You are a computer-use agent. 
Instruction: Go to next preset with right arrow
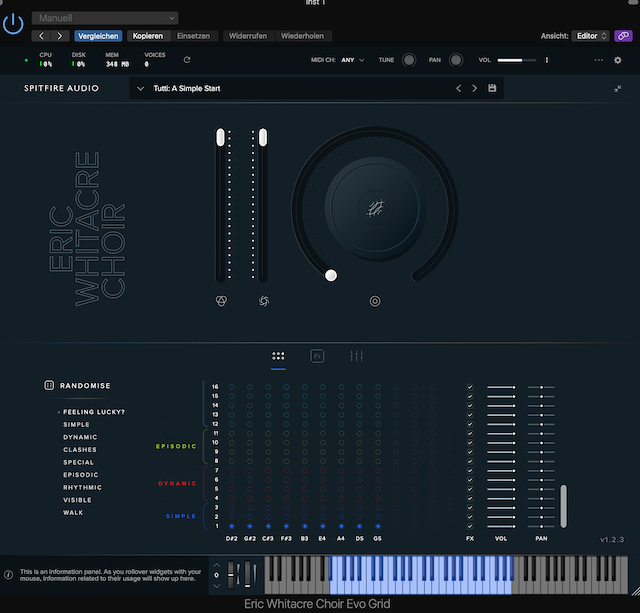click(x=60, y=36)
